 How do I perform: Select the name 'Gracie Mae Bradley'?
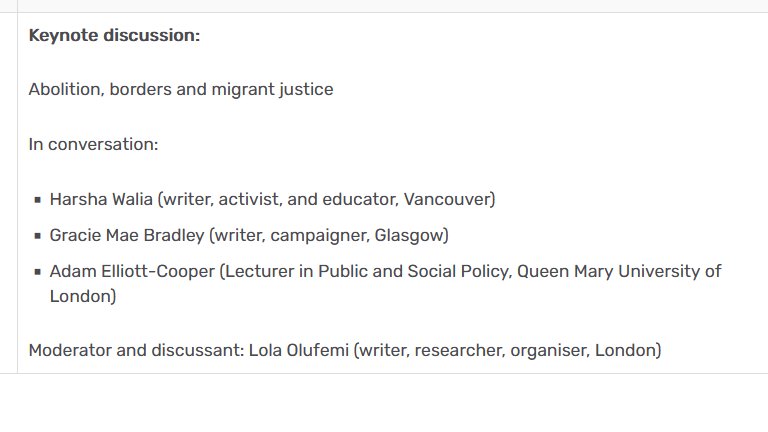point(127,236)
